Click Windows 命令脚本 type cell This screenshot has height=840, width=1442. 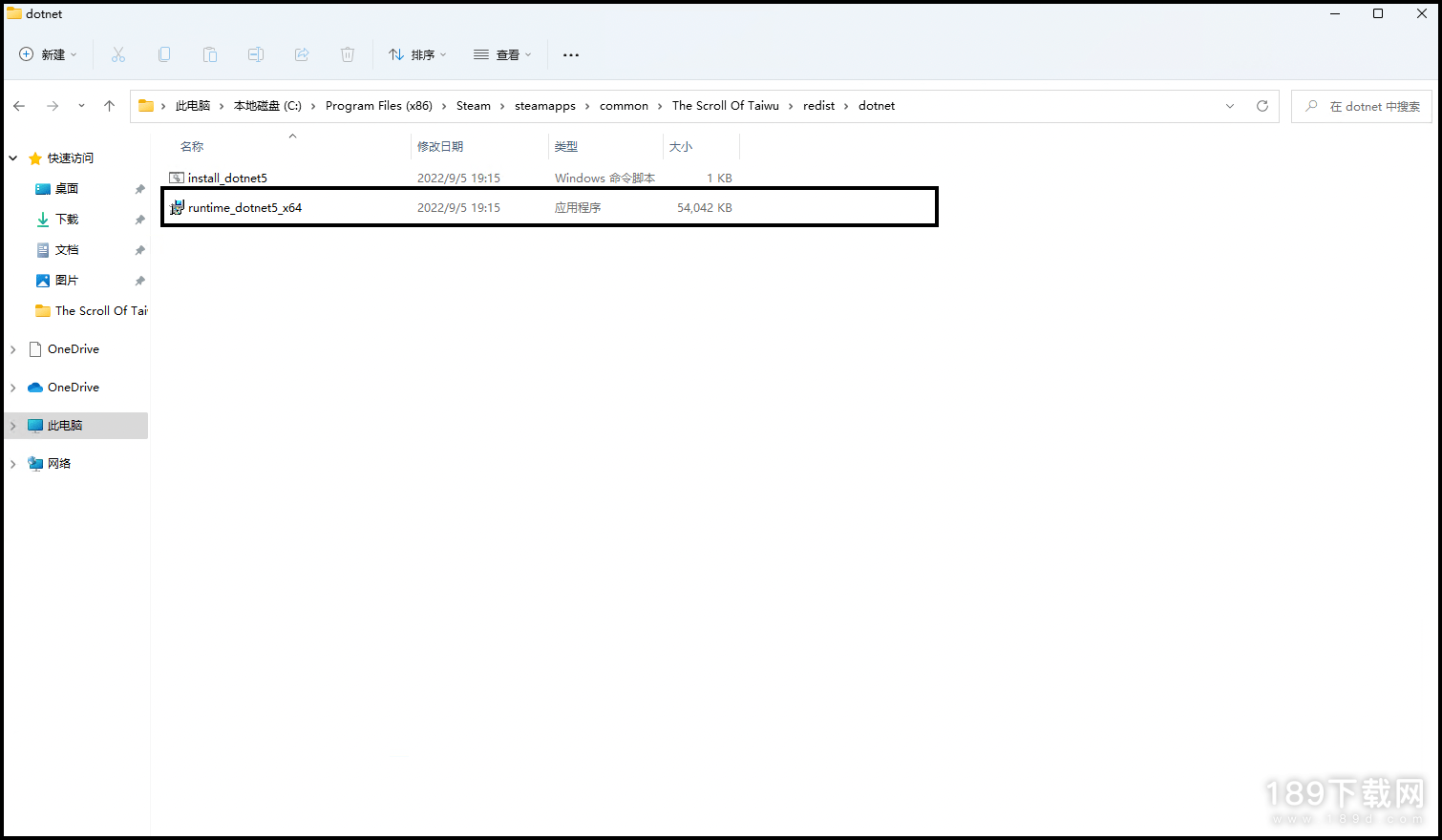pyautogui.click(x=604, y=178)
